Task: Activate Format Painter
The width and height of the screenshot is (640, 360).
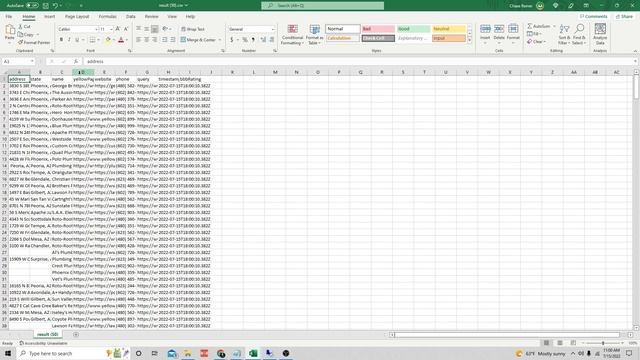Action: point(34,42)
